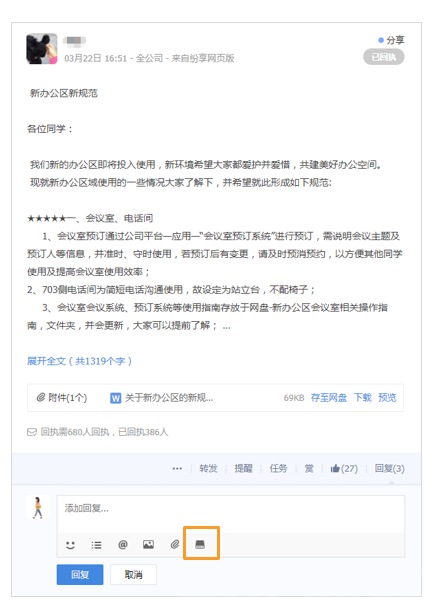This screenshot has height=606, width=435.
Task: Click the blue 回复 submit button
Action: click(x=80, y=575)
